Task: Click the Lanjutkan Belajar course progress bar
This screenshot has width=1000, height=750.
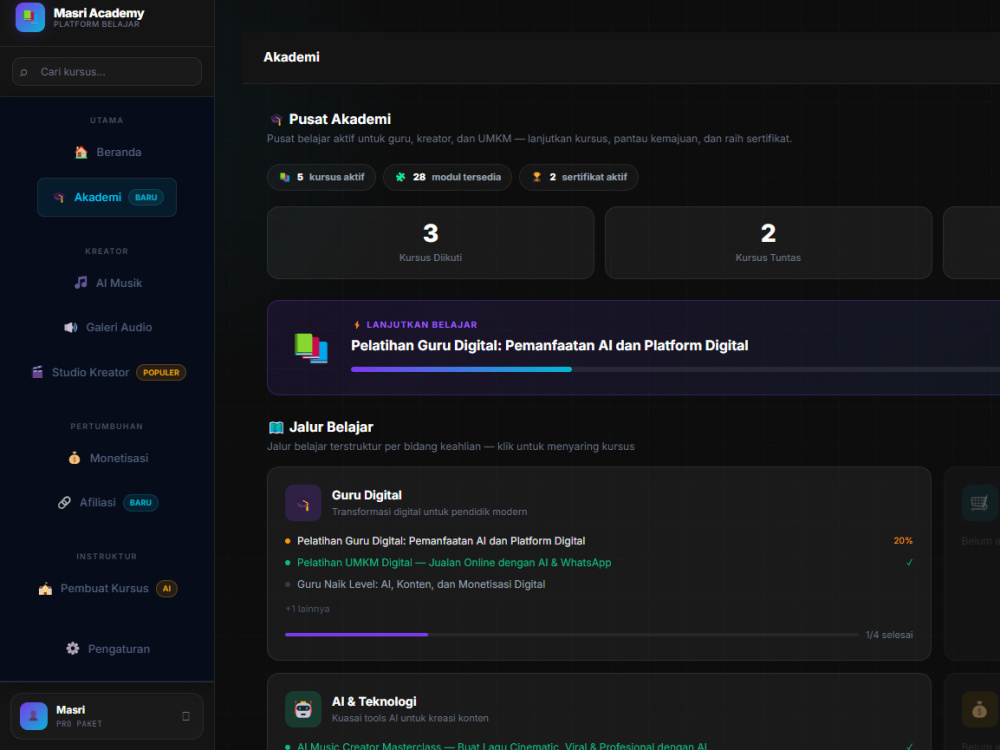Action: [675, 369]
